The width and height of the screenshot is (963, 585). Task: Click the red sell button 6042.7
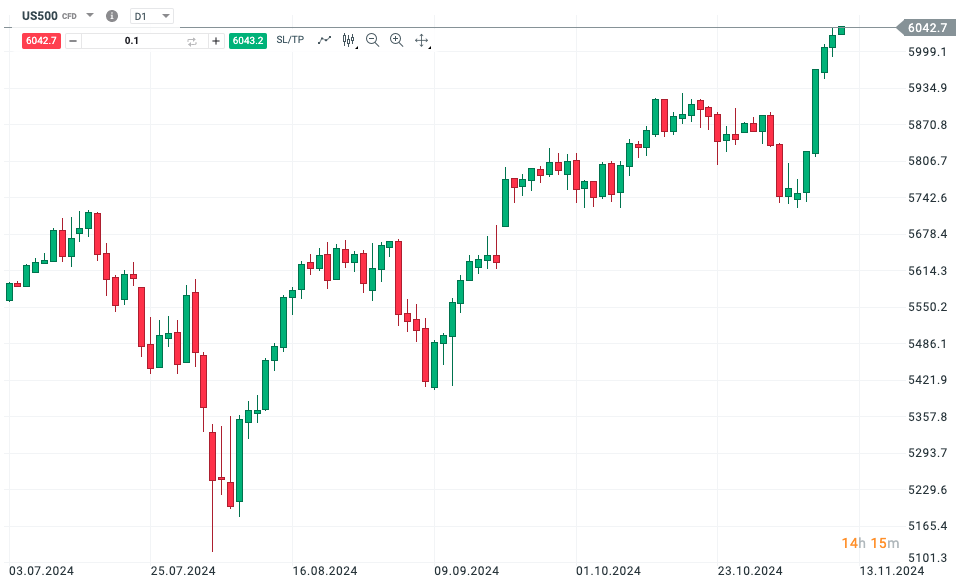[x=42, y=41]
